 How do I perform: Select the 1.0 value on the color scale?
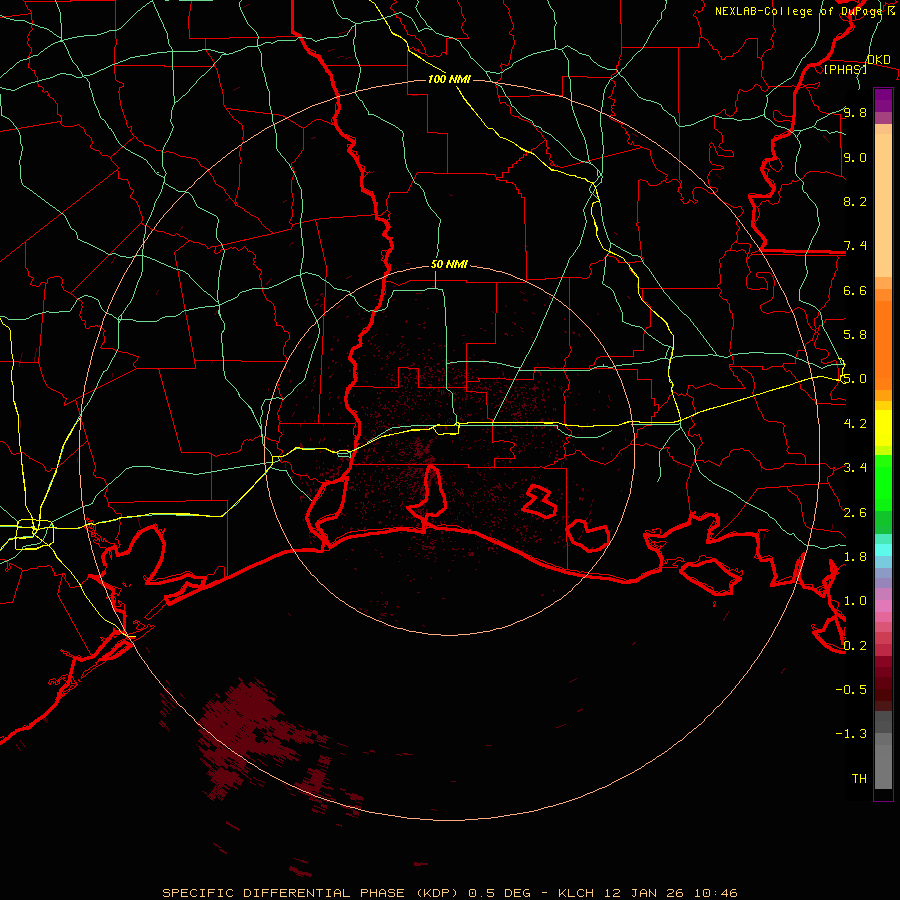(x=855, y=601)
